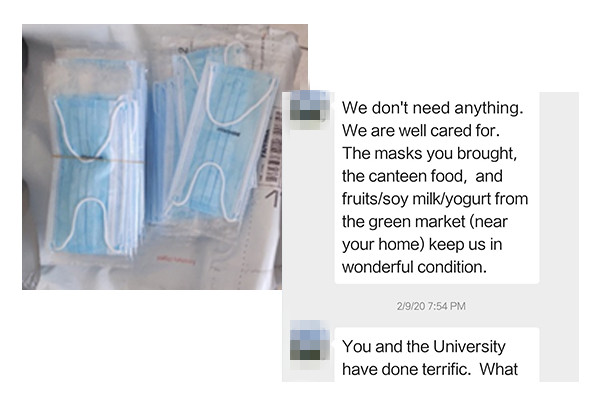Click the 2/9/20 7:54 PM timestamp
Image resolution: width=600 pixels, height=400 pixels.
click(431, 306)
